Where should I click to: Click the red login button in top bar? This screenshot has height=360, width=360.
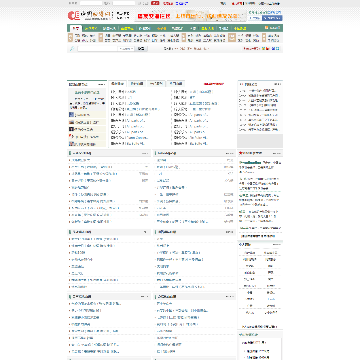pos(155,3)
